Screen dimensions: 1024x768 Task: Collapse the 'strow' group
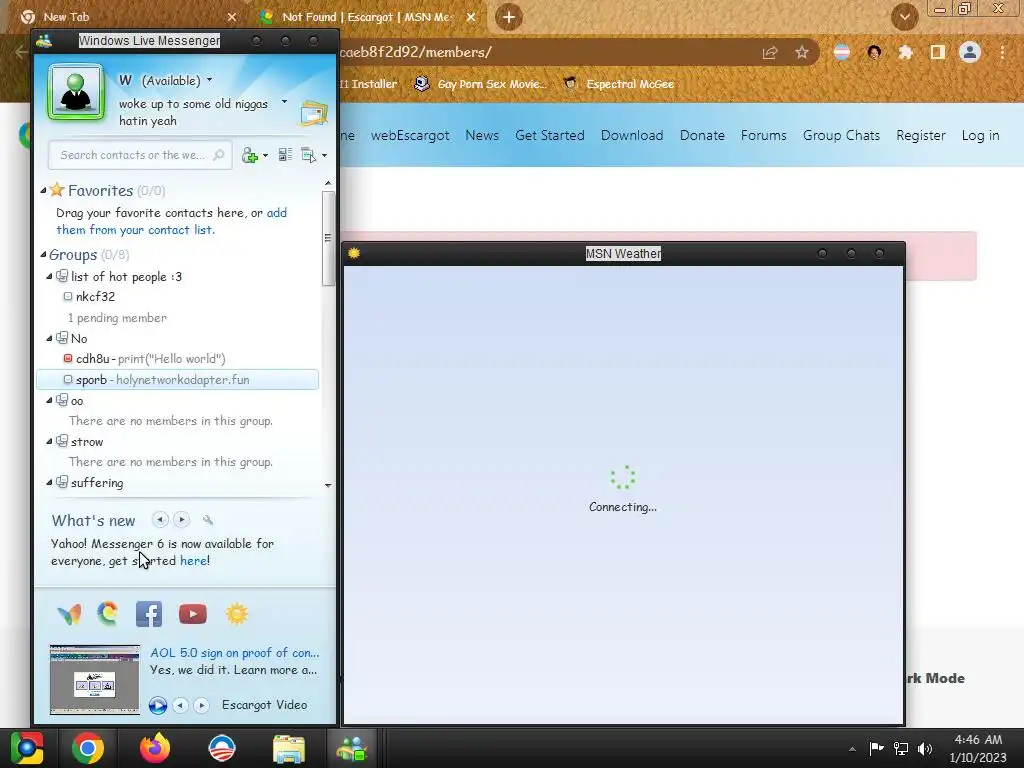pos(49,441)
